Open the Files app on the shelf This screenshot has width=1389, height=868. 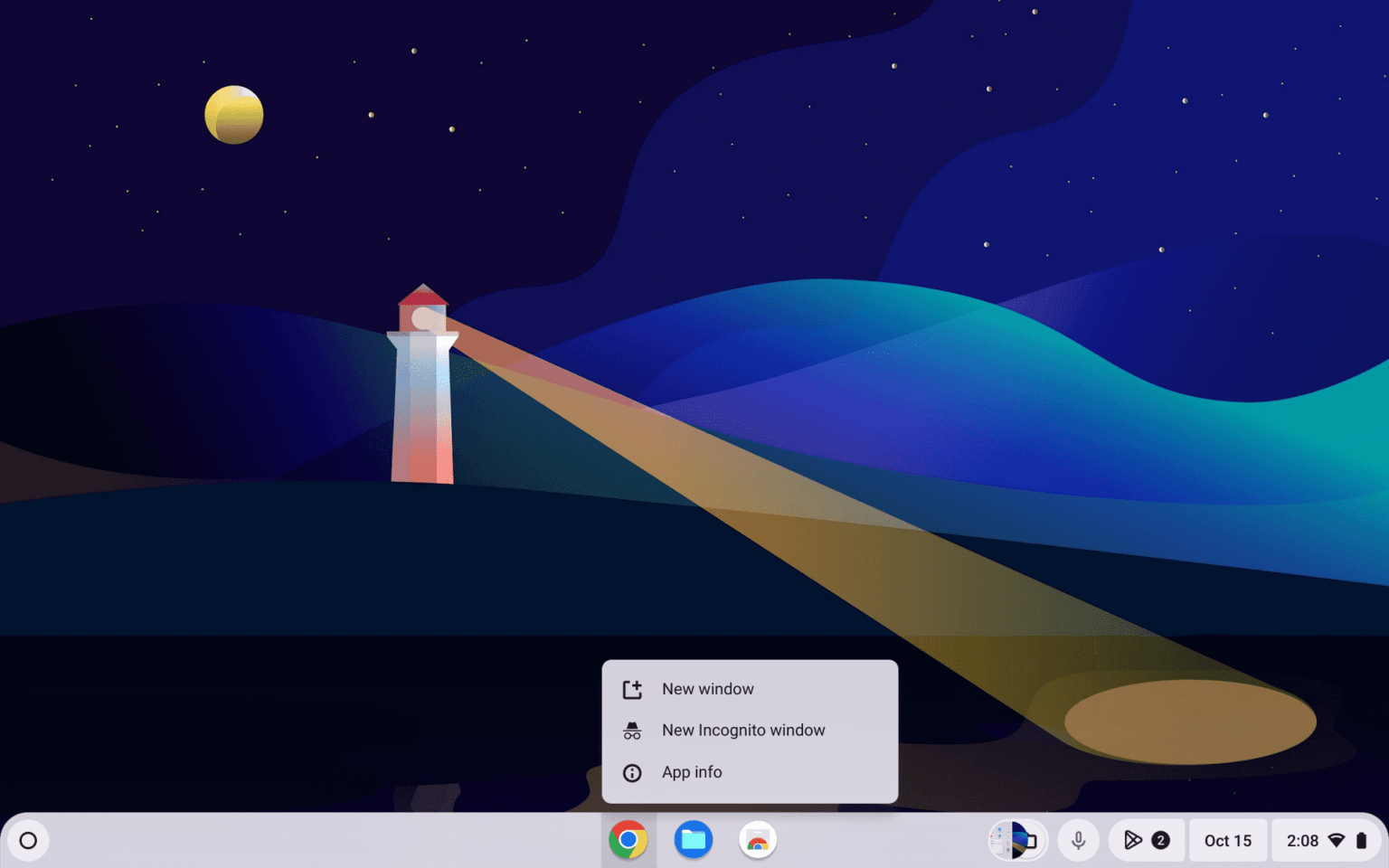(693, 840)
